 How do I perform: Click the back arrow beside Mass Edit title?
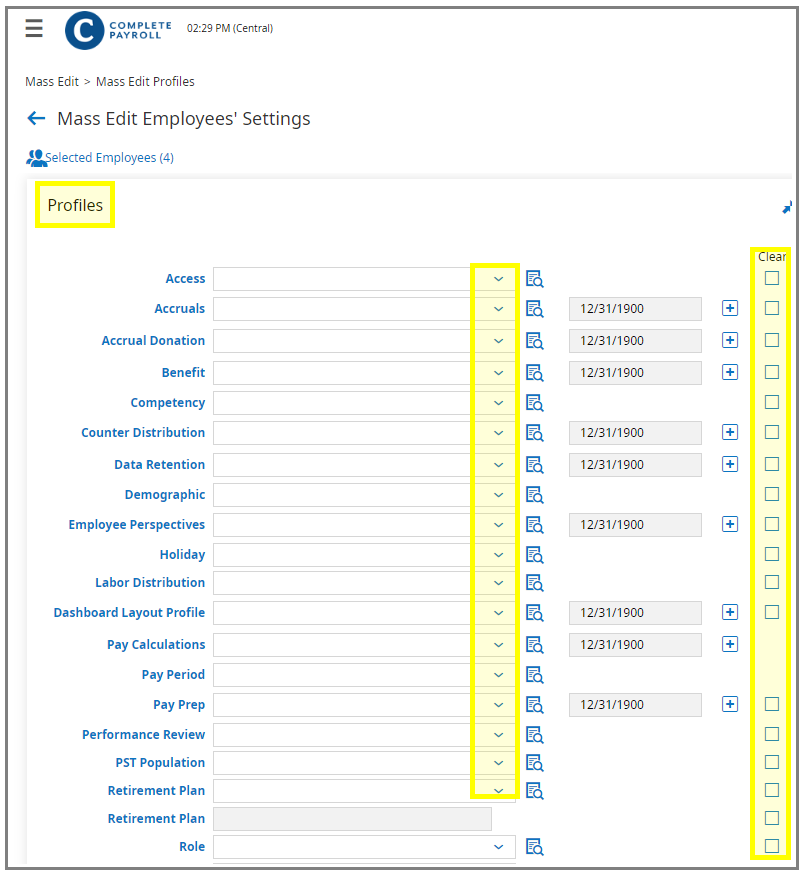36,118
